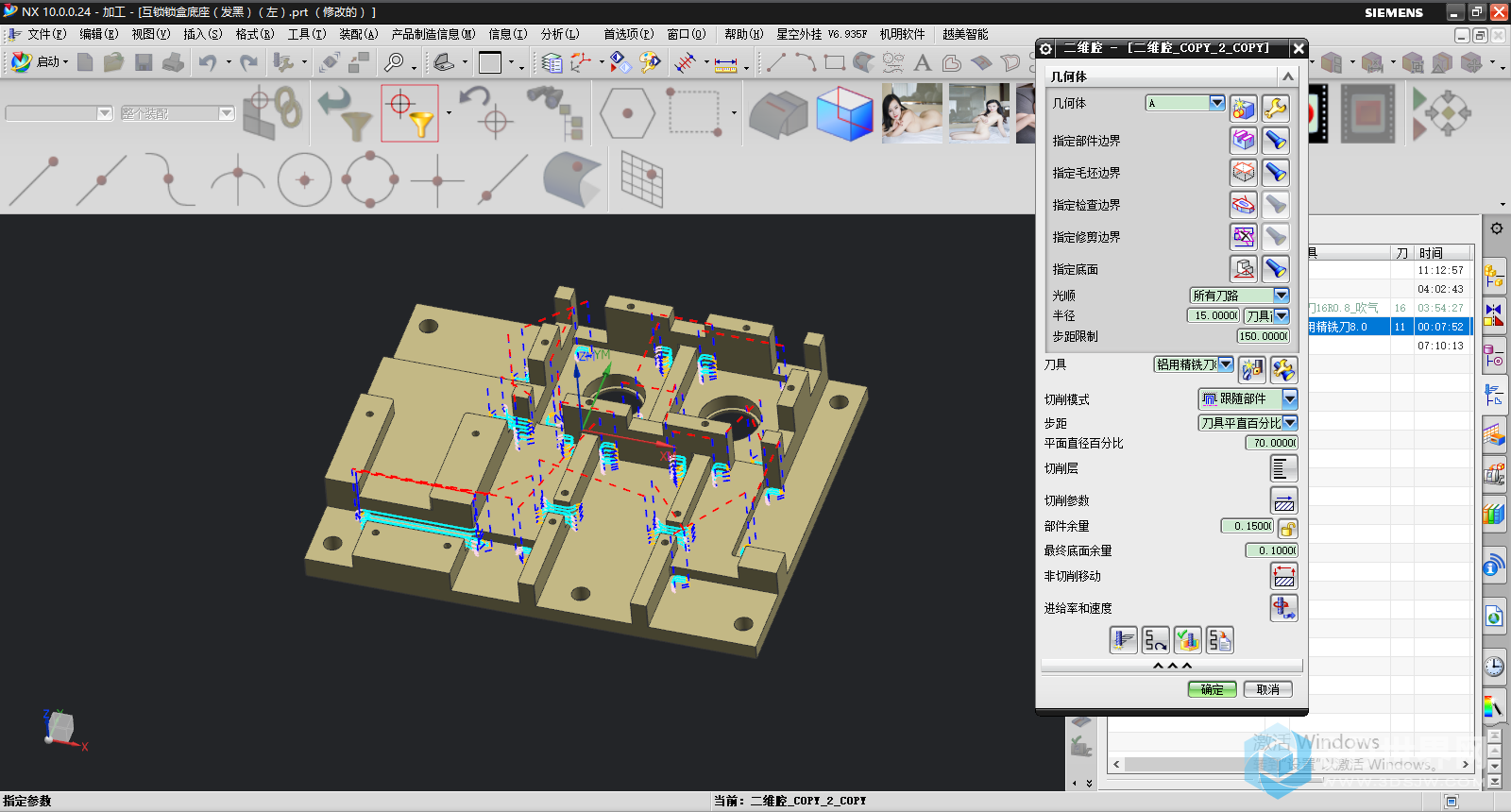Open the 切削层 cut levels icon
The image size is (1511, 812).
[1284, 468]
